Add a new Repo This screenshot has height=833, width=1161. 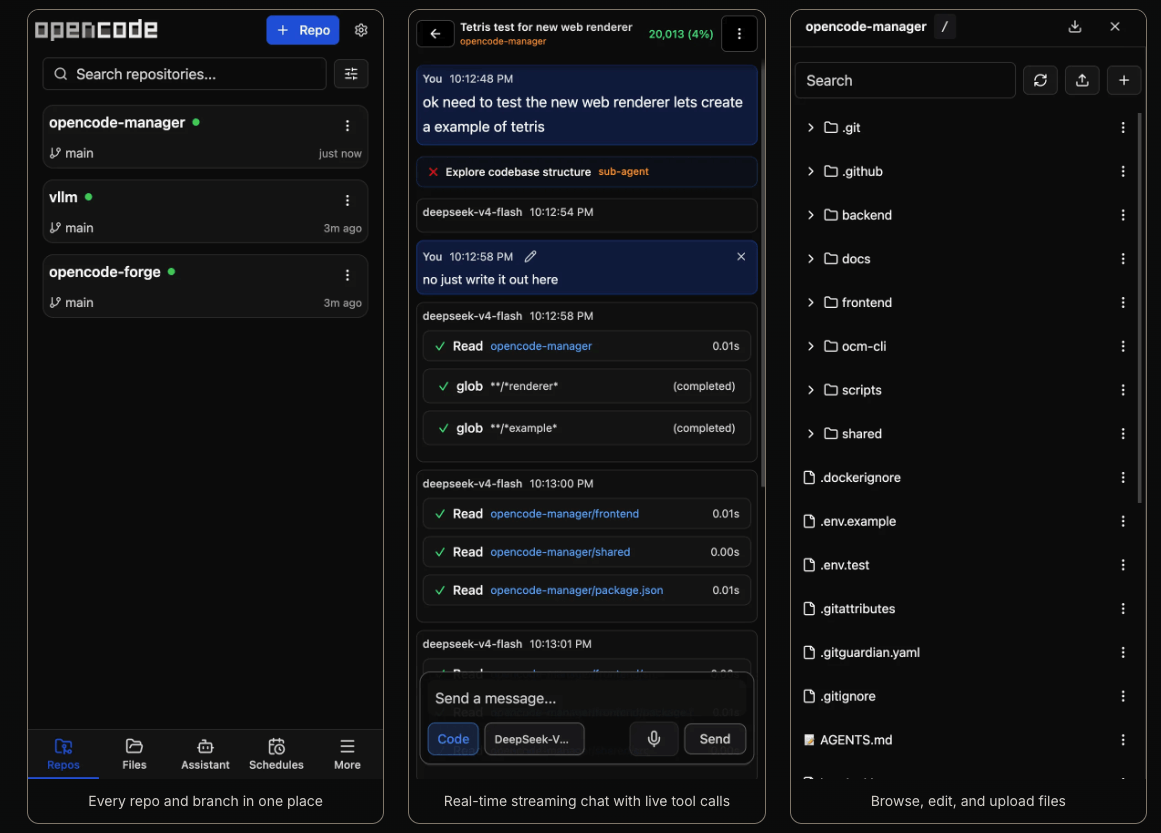303,30
